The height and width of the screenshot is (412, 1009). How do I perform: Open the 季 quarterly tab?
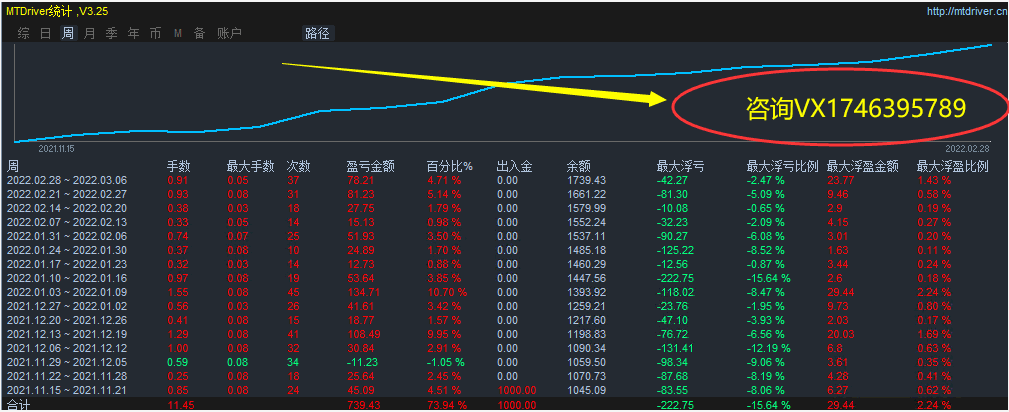pyautogui.click(x=111, y=33)
